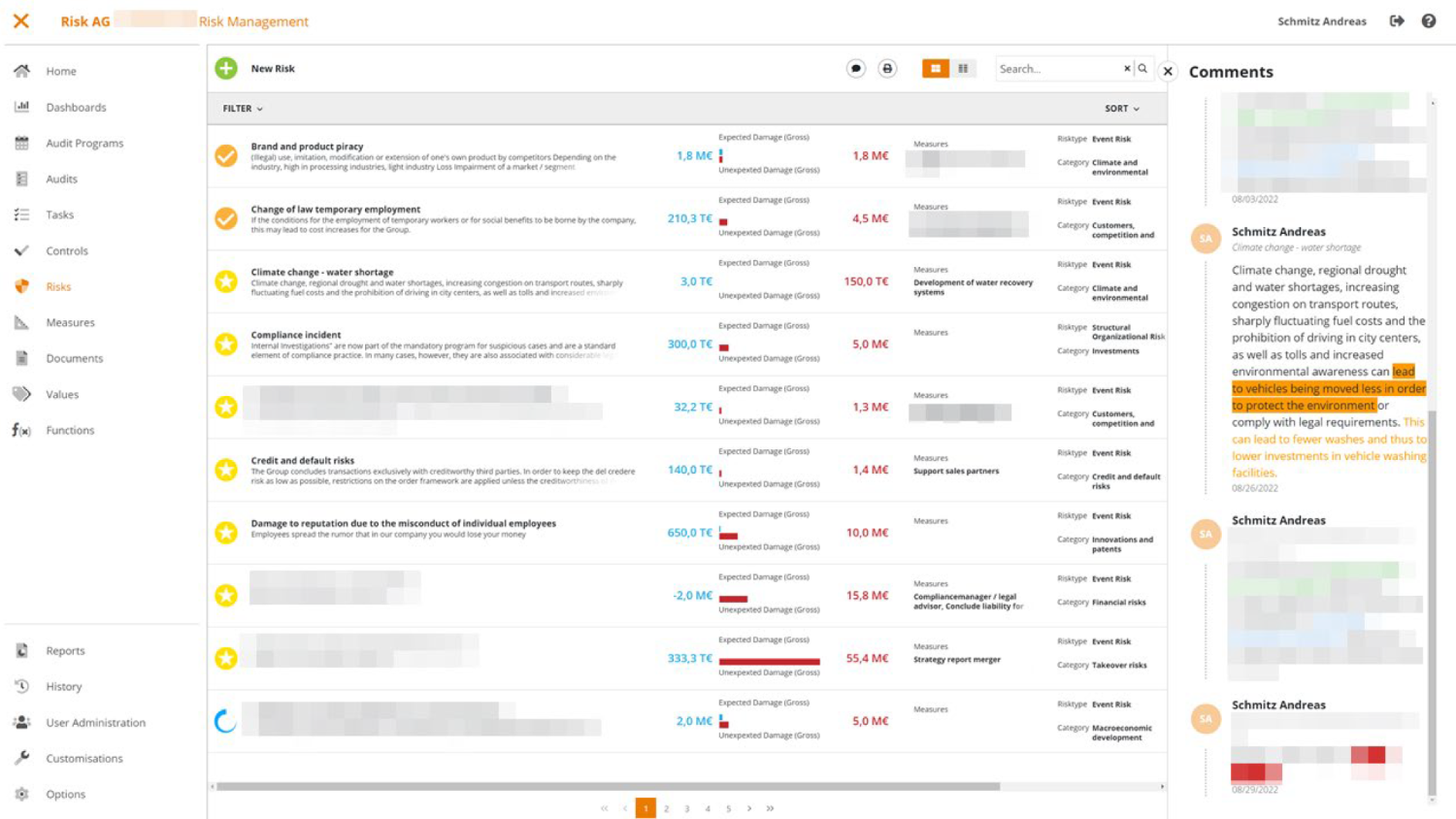1456x819 pixels.
Task: Open help via the question mark icon
Action: [1430, 20]
